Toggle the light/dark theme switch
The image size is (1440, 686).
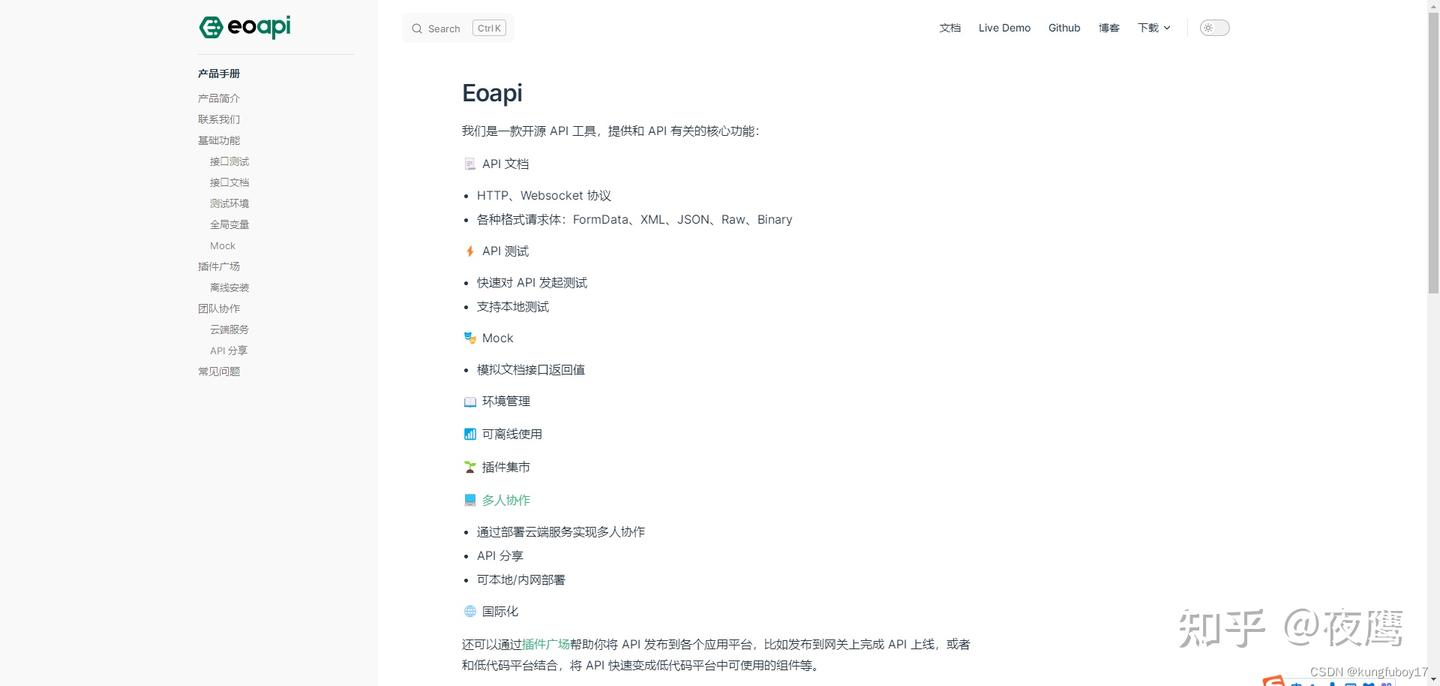pyautogui.click(x=1213, y=27)
